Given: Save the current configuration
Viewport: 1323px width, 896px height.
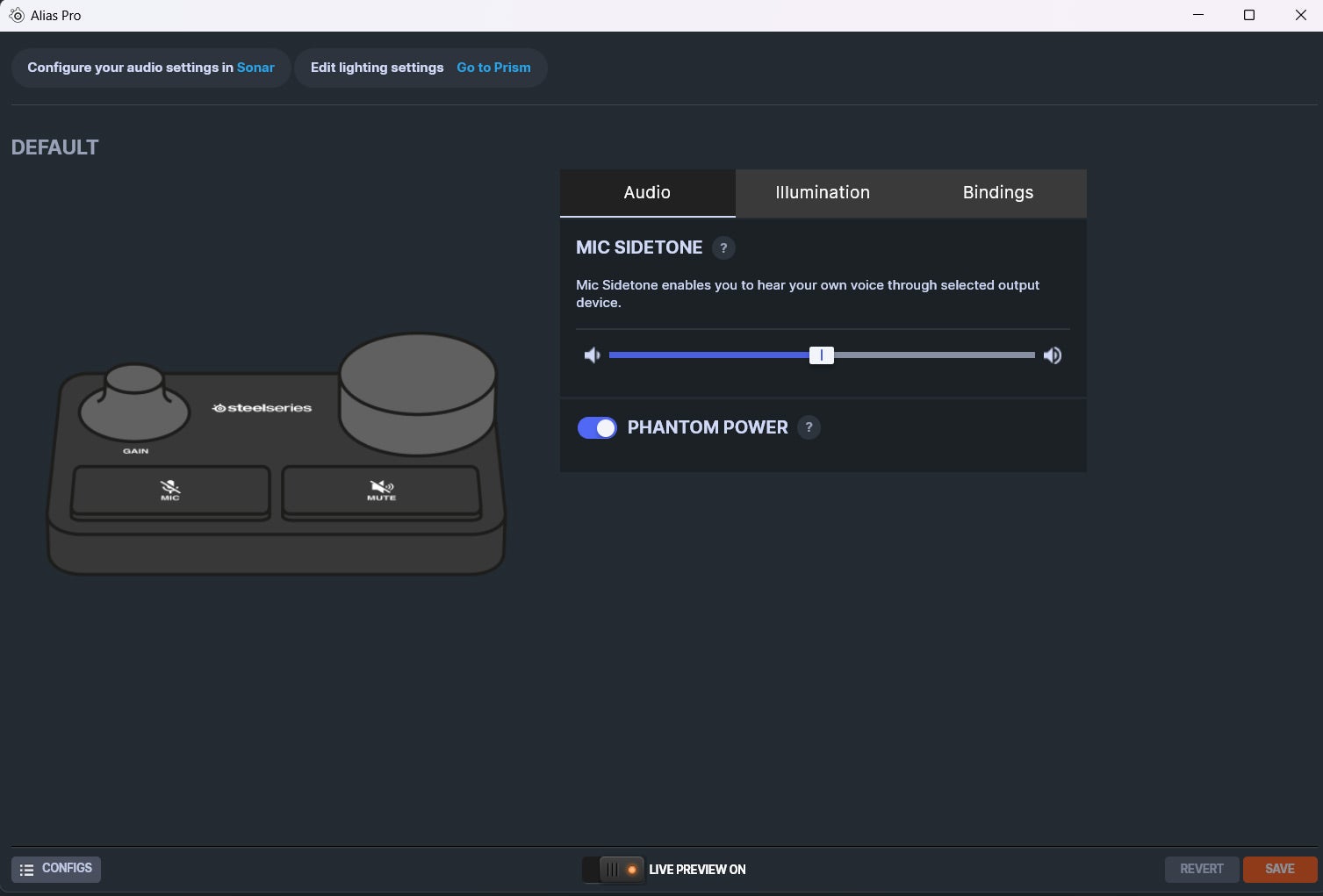Looking at the screenshot, I should (x=1279, y=869).
